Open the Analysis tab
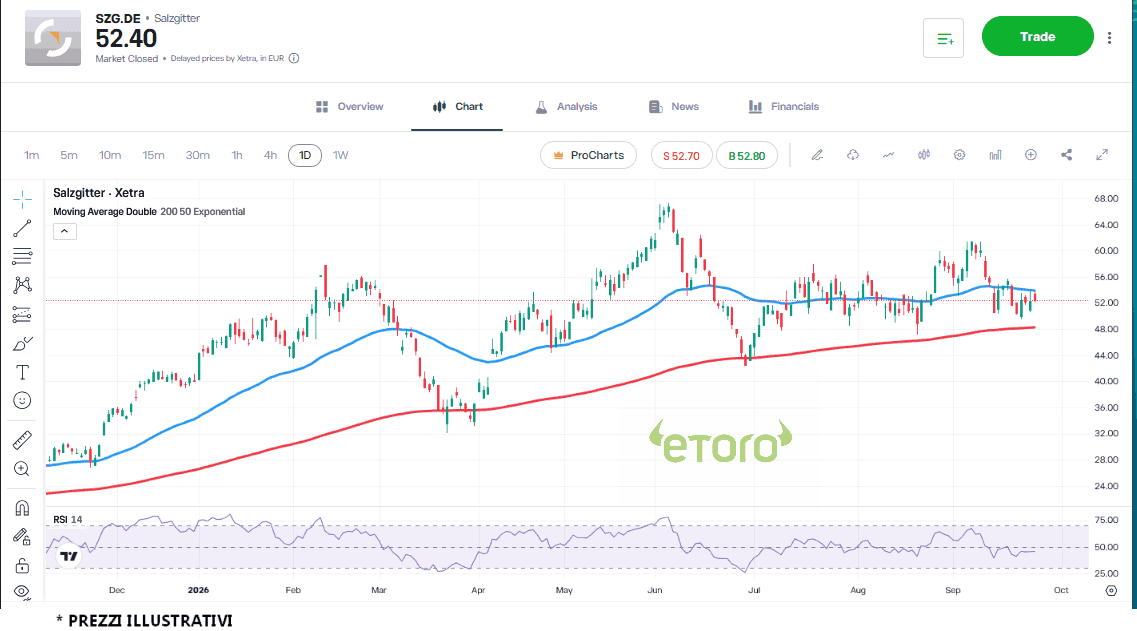 click(x=566, y=107)
